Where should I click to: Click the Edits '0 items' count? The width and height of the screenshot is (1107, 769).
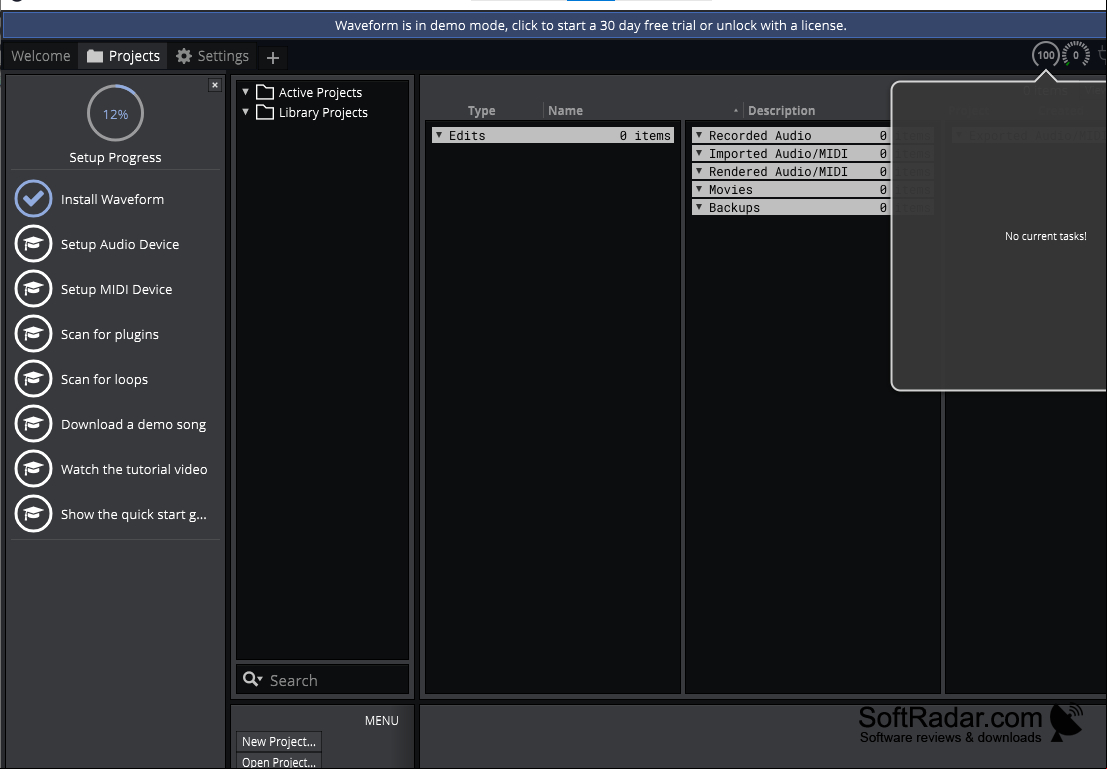pos(645,136)
